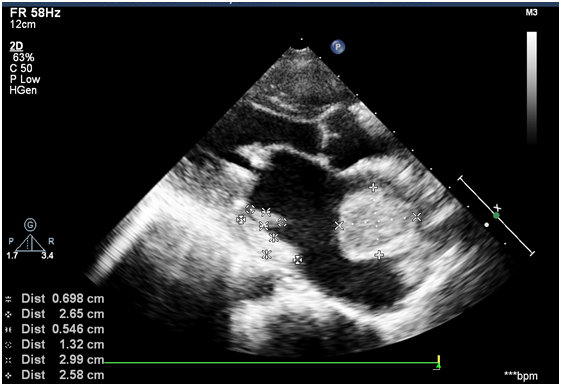Click the 2D mode label

click(16, 46)
